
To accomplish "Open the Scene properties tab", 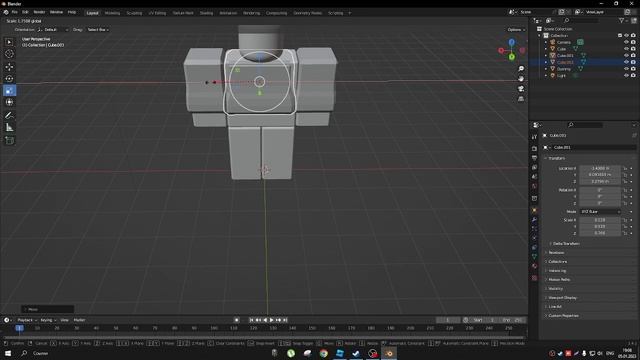I will tap(534, 177).
